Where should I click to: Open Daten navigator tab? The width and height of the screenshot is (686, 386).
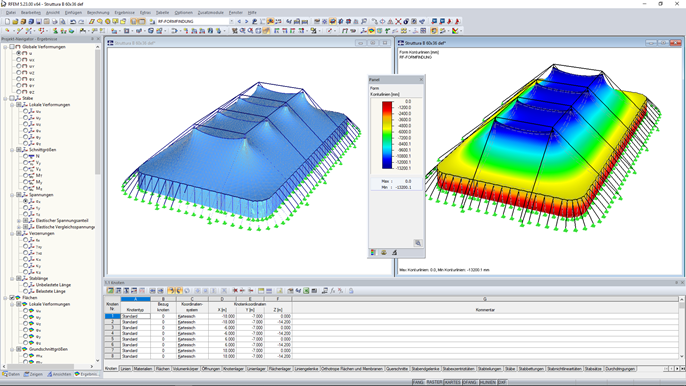pyautogui.click(x=11, y=374)
